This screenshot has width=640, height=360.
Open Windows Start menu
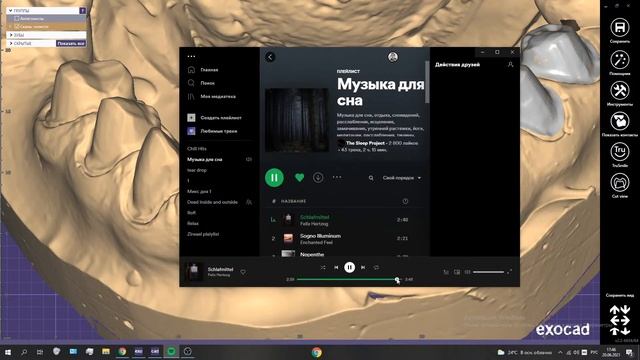pyautogui.click(x=7, y=352)
